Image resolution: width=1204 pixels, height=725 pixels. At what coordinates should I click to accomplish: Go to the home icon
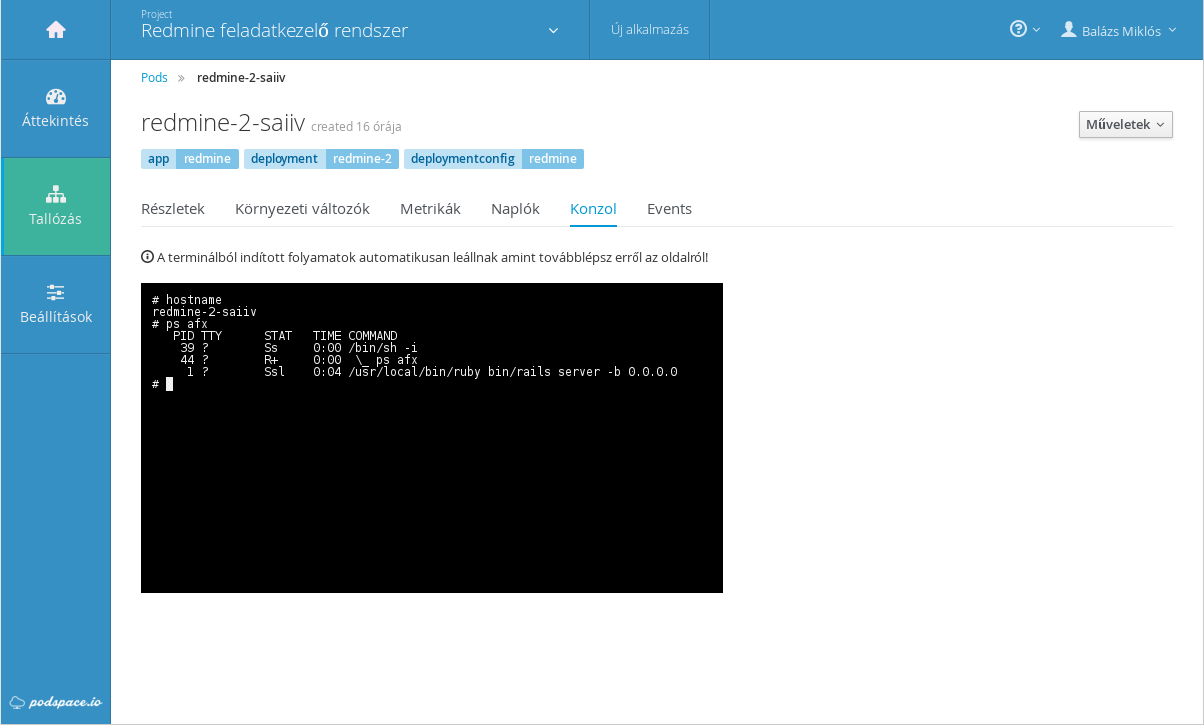point(56,30)
